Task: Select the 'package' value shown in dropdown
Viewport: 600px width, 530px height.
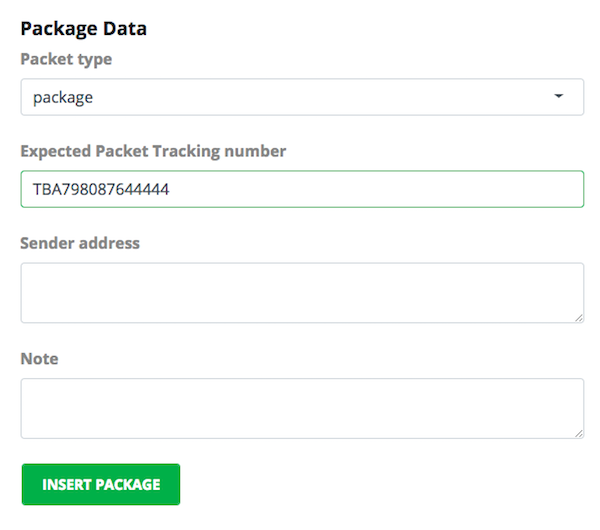Action: pyautogui.click(x=63, y=98)
